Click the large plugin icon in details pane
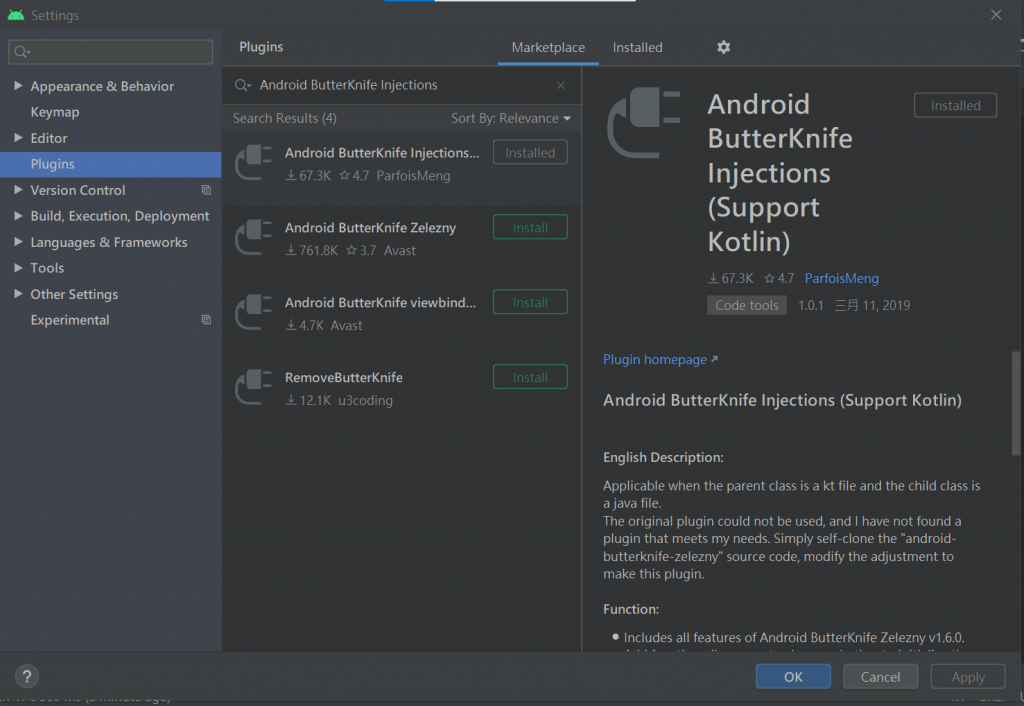The image size is (1024, 706). coord(644,123)
